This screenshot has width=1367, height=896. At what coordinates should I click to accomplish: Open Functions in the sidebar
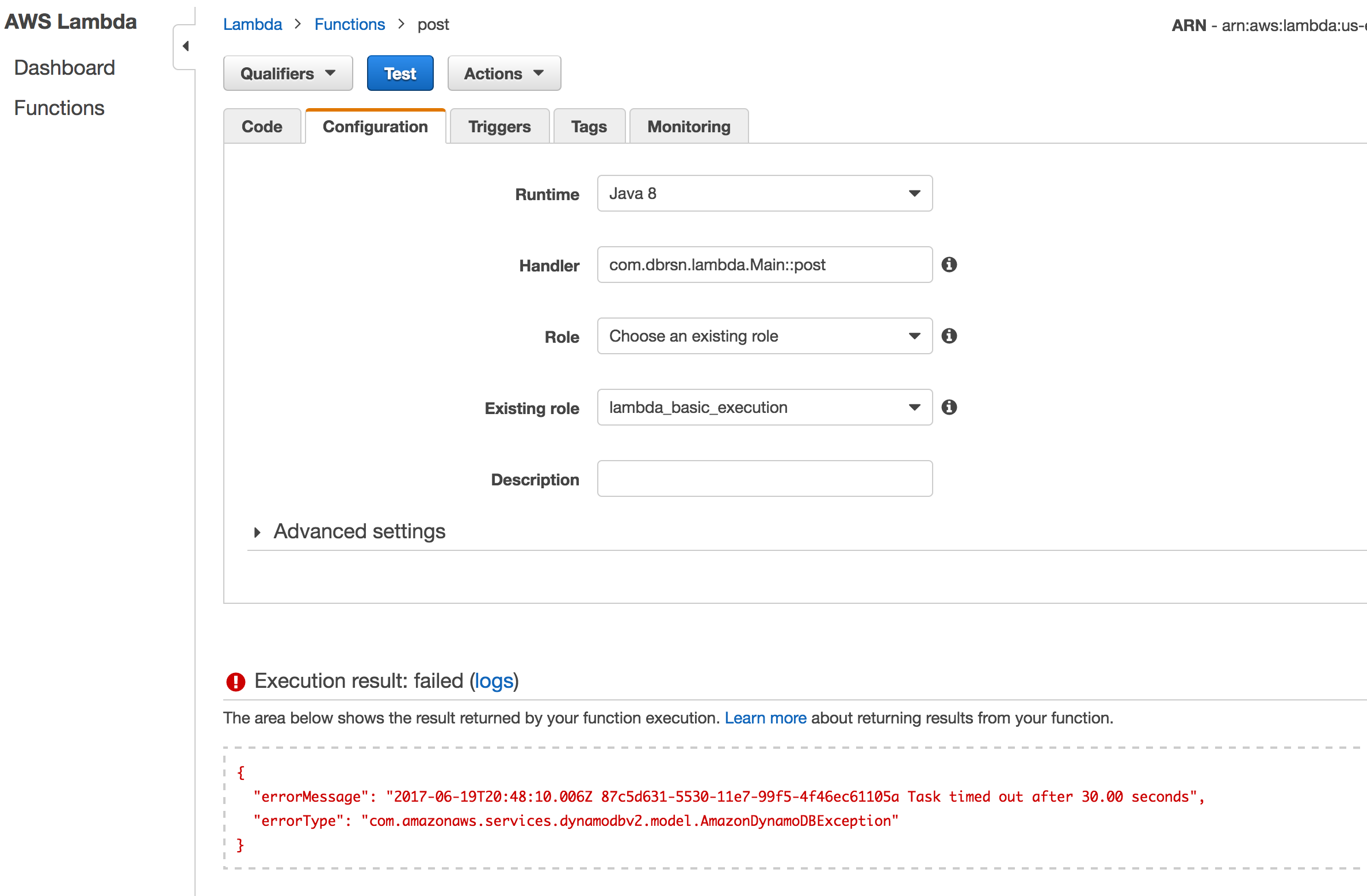pos(59,108)
